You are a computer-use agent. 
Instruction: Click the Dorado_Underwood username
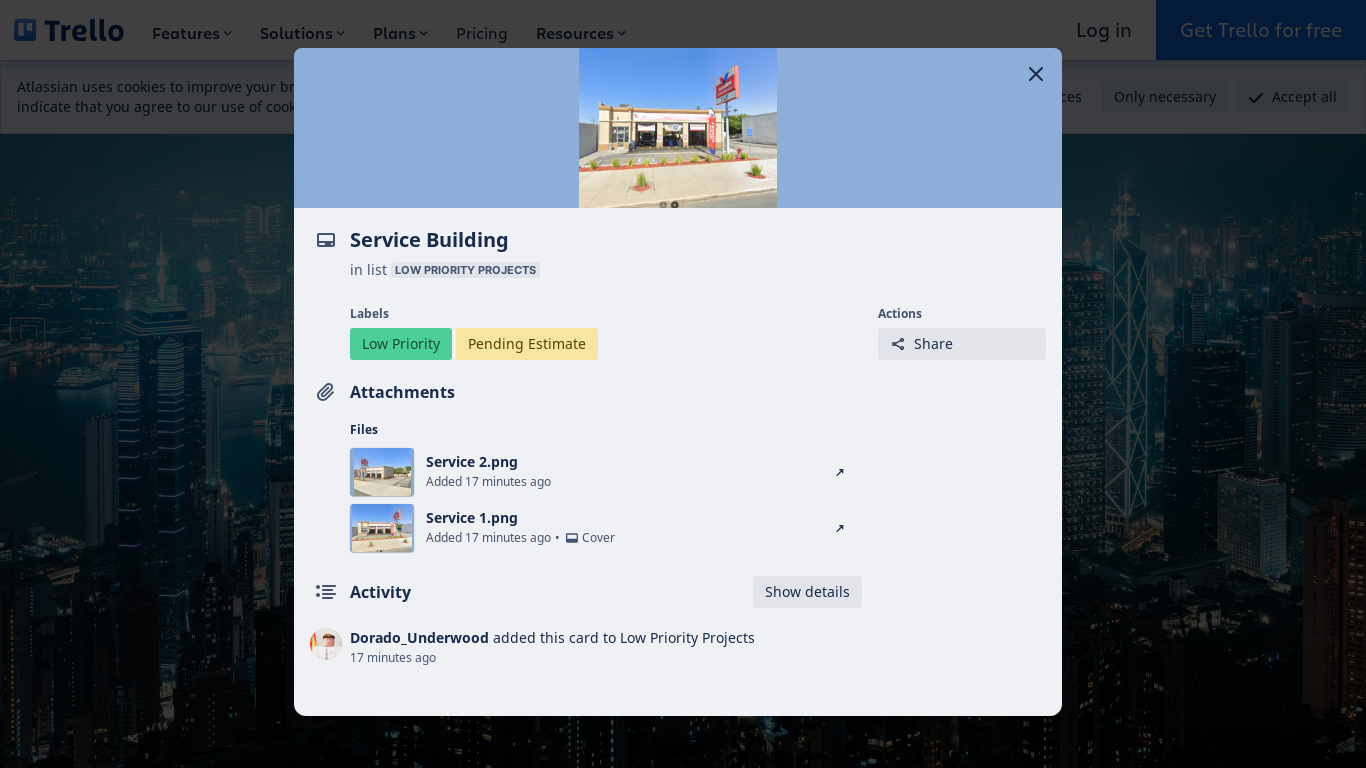(419, 638)
